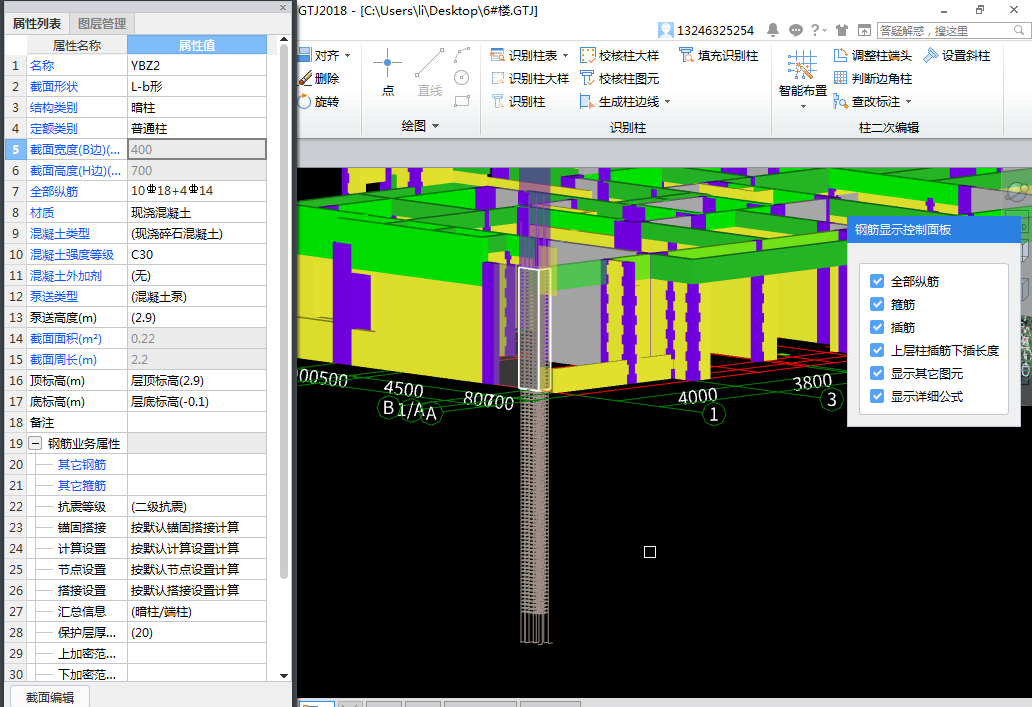Click 查改标注 tool

867,101
